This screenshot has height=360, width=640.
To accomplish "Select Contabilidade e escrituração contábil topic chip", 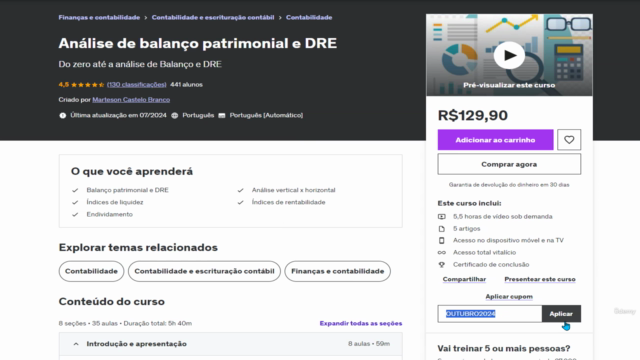I will (204, 271).
